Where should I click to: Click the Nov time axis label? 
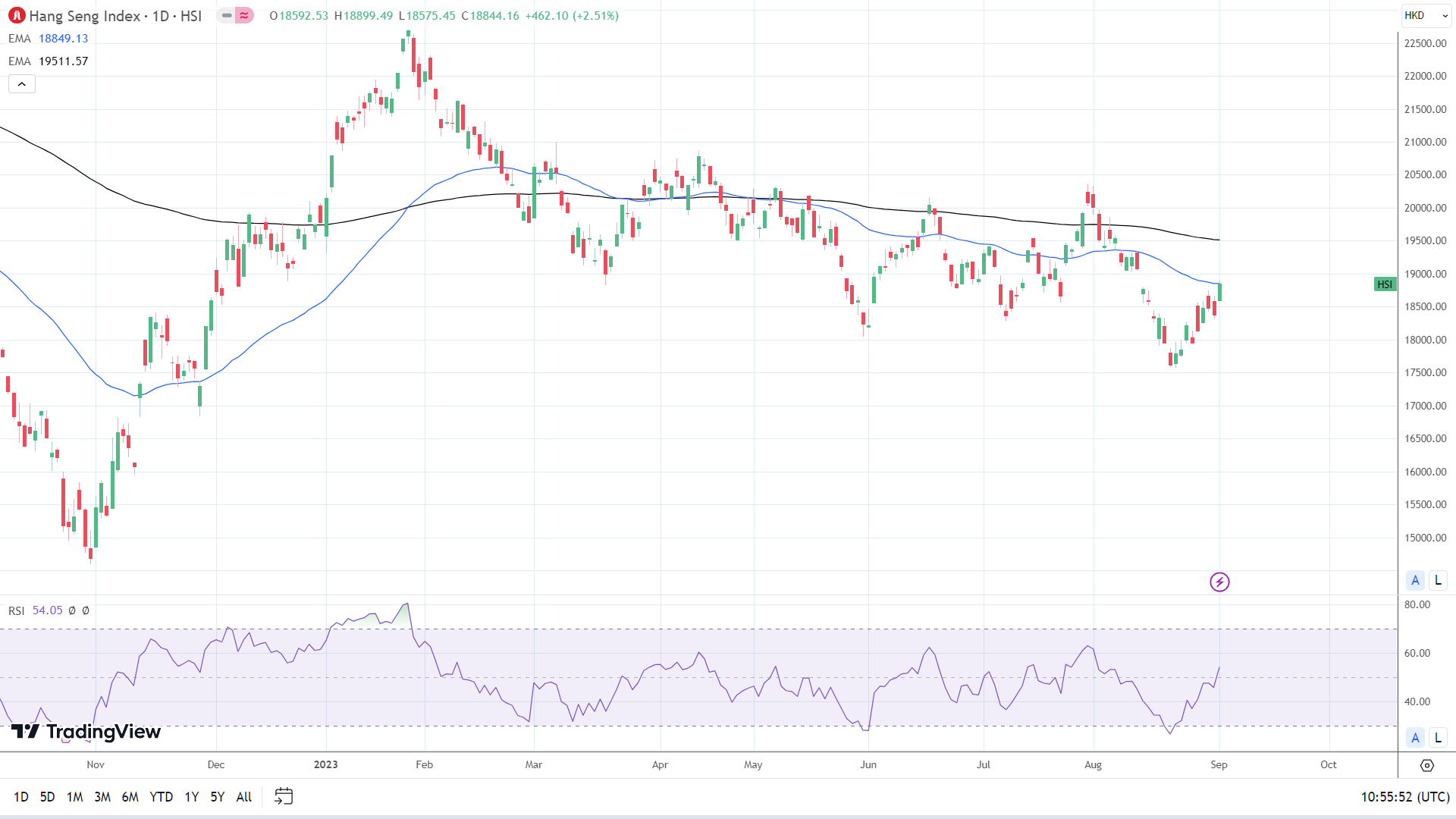point(96,765)
